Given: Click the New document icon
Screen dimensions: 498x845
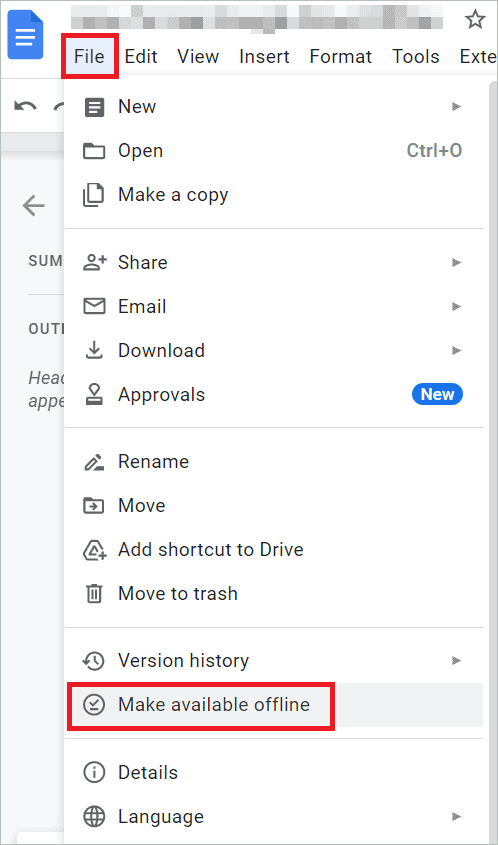Looking at the screenshot, I should click(x=94, y=107).
